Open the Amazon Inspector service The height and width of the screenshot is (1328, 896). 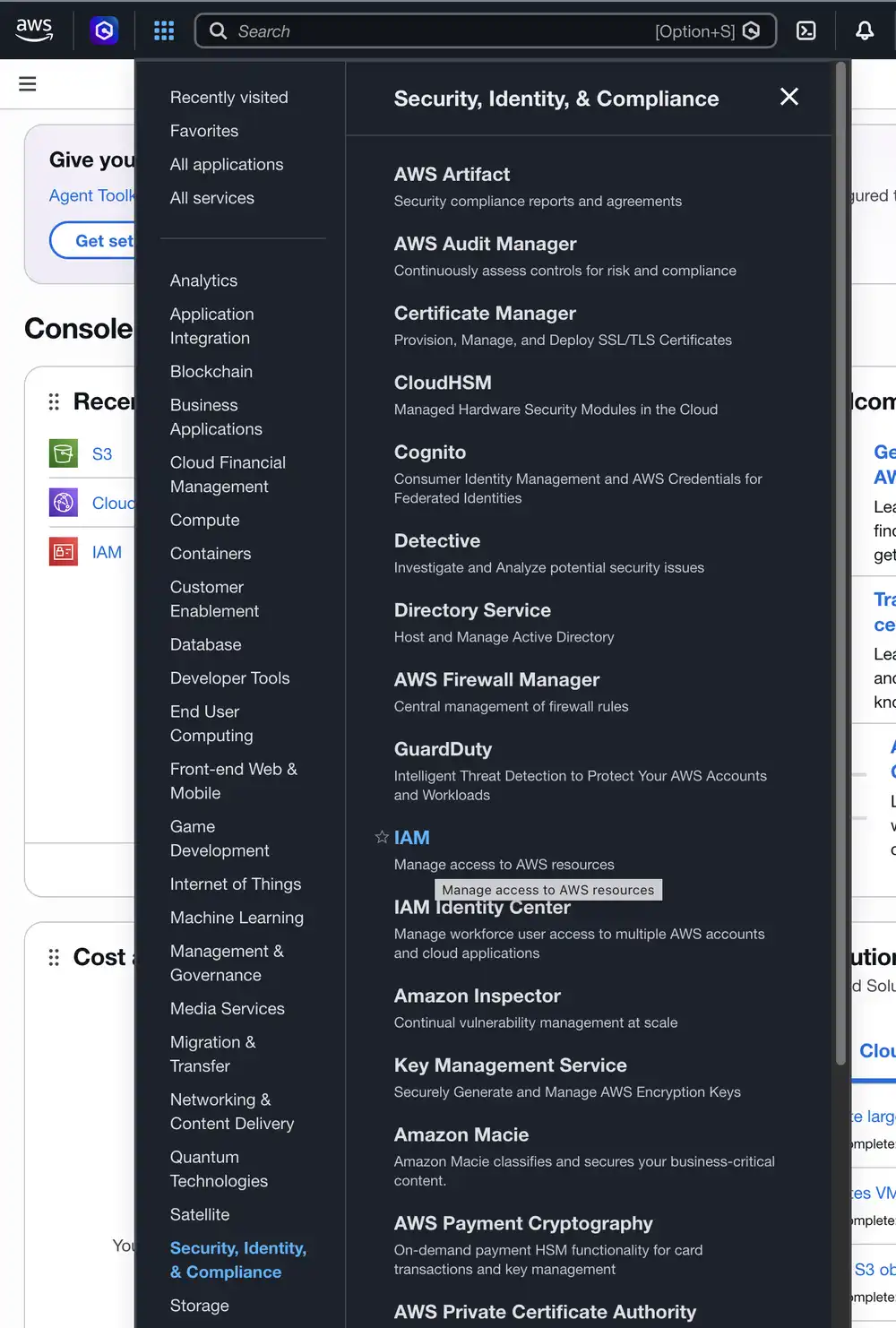[x=478, y=996]
